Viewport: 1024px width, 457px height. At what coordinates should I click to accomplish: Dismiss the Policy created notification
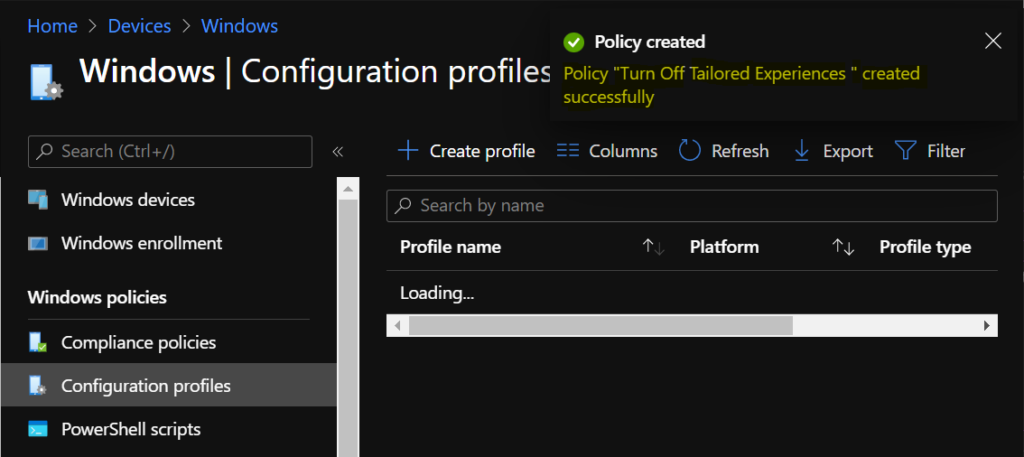(x=993, y=41)
